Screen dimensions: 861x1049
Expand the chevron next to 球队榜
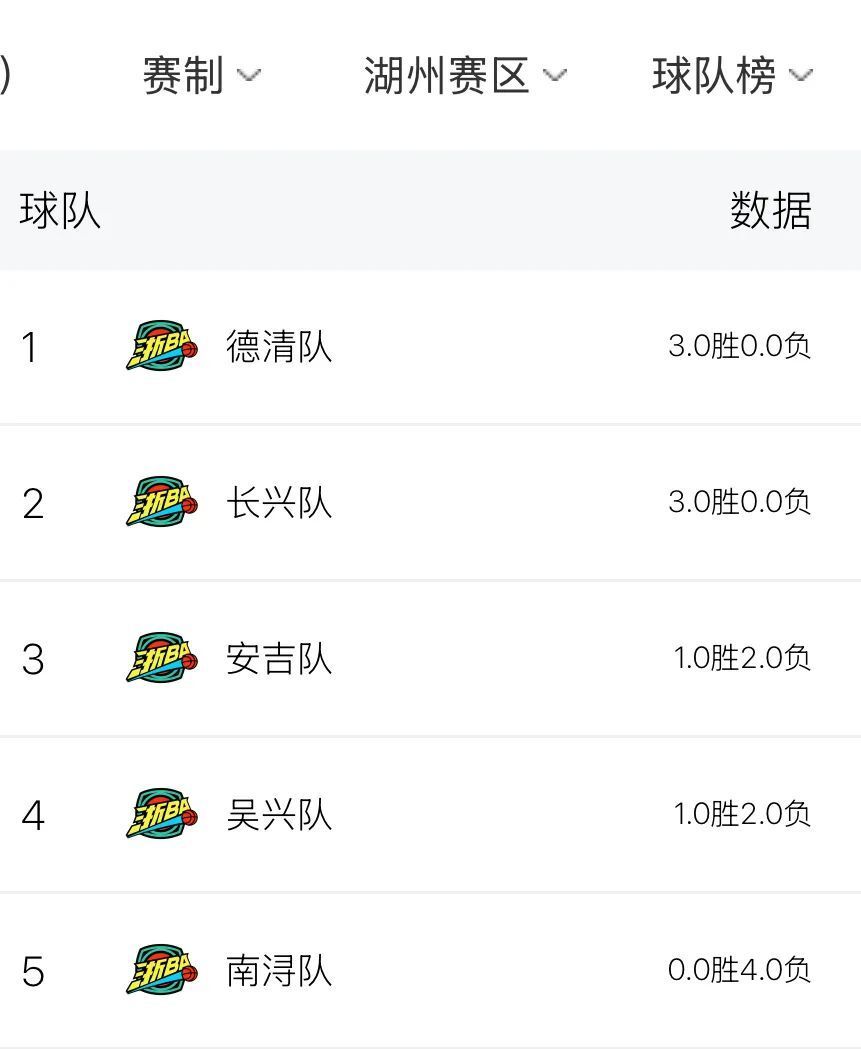801,75
